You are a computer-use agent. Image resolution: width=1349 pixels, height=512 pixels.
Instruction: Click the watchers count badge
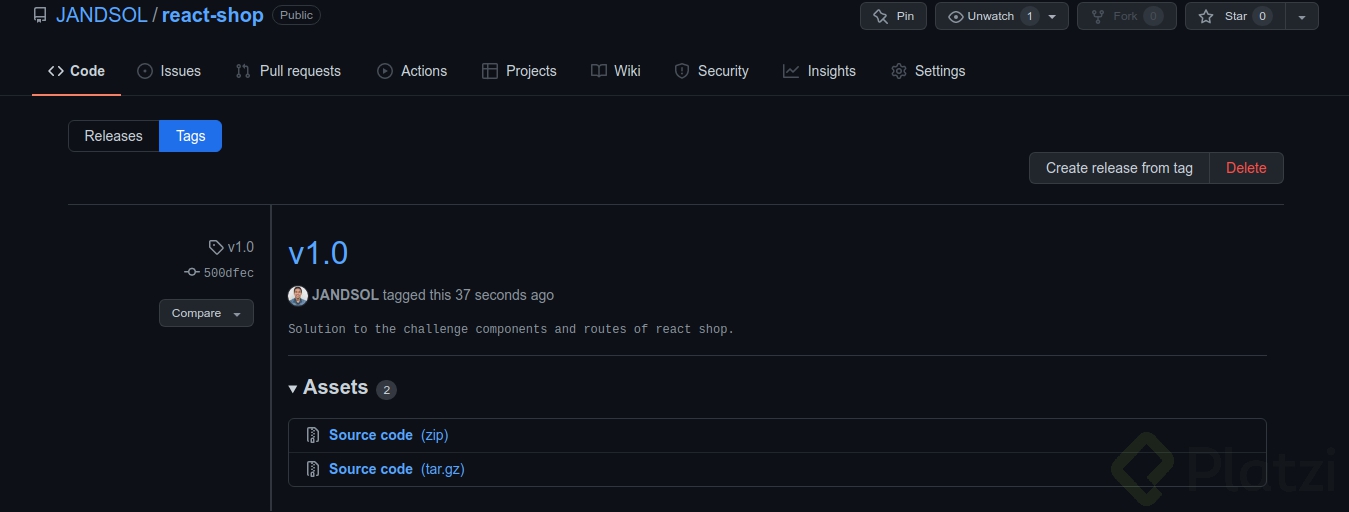coord(1030,16)
